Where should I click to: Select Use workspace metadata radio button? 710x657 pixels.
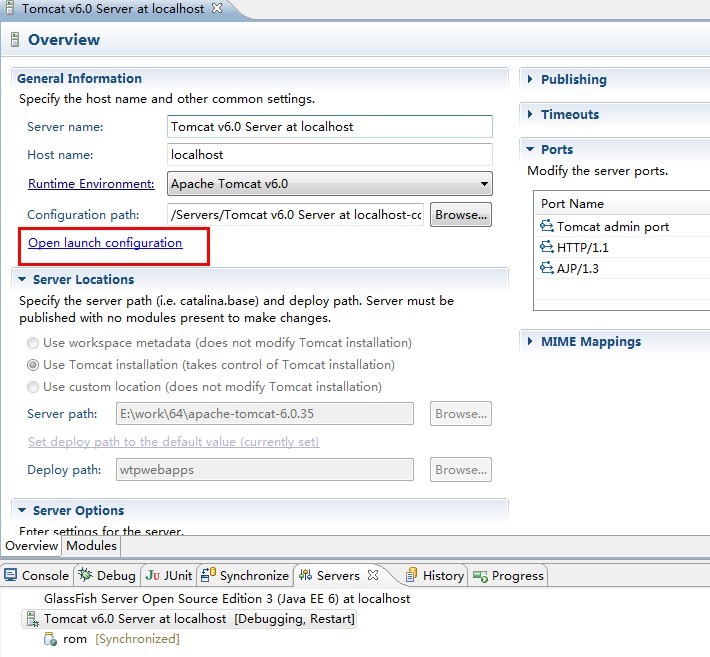coord(33,343)
